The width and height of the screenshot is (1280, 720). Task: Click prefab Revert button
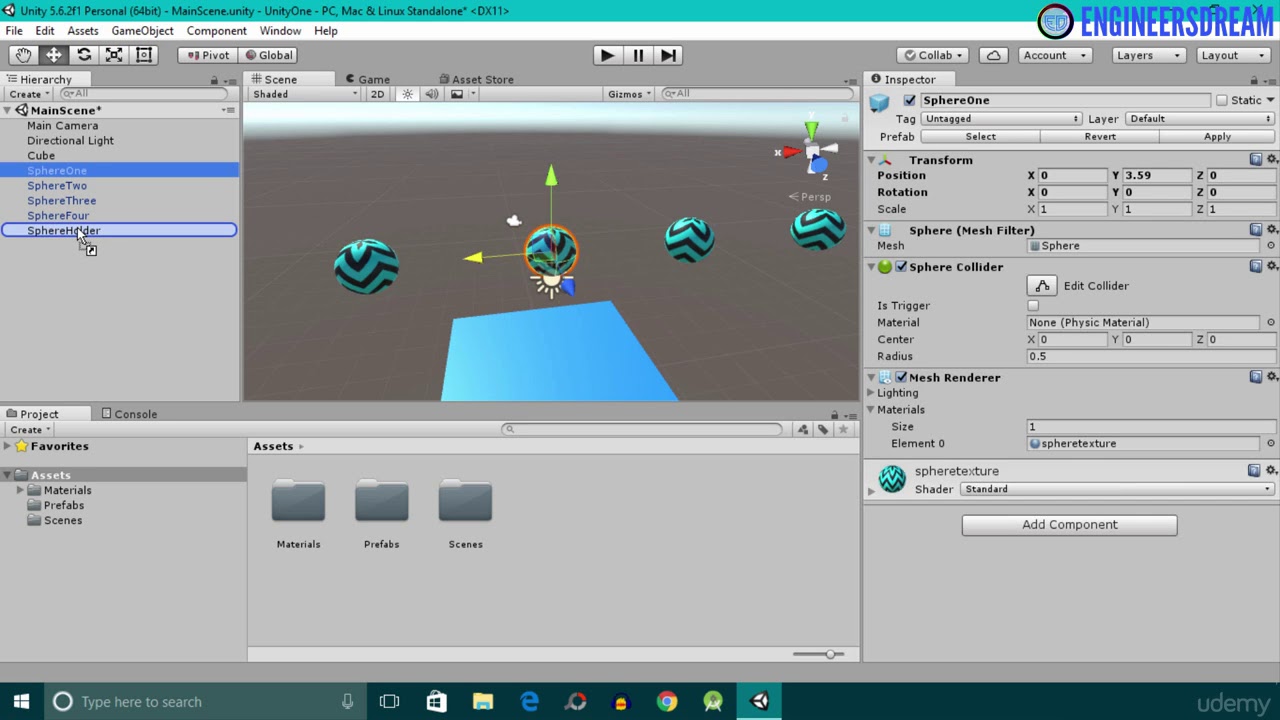[x=1100, y=137]
